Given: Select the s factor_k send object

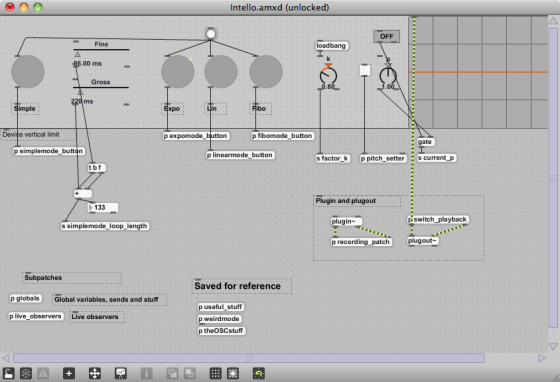Looking at the screenshot, I should 332,158.
